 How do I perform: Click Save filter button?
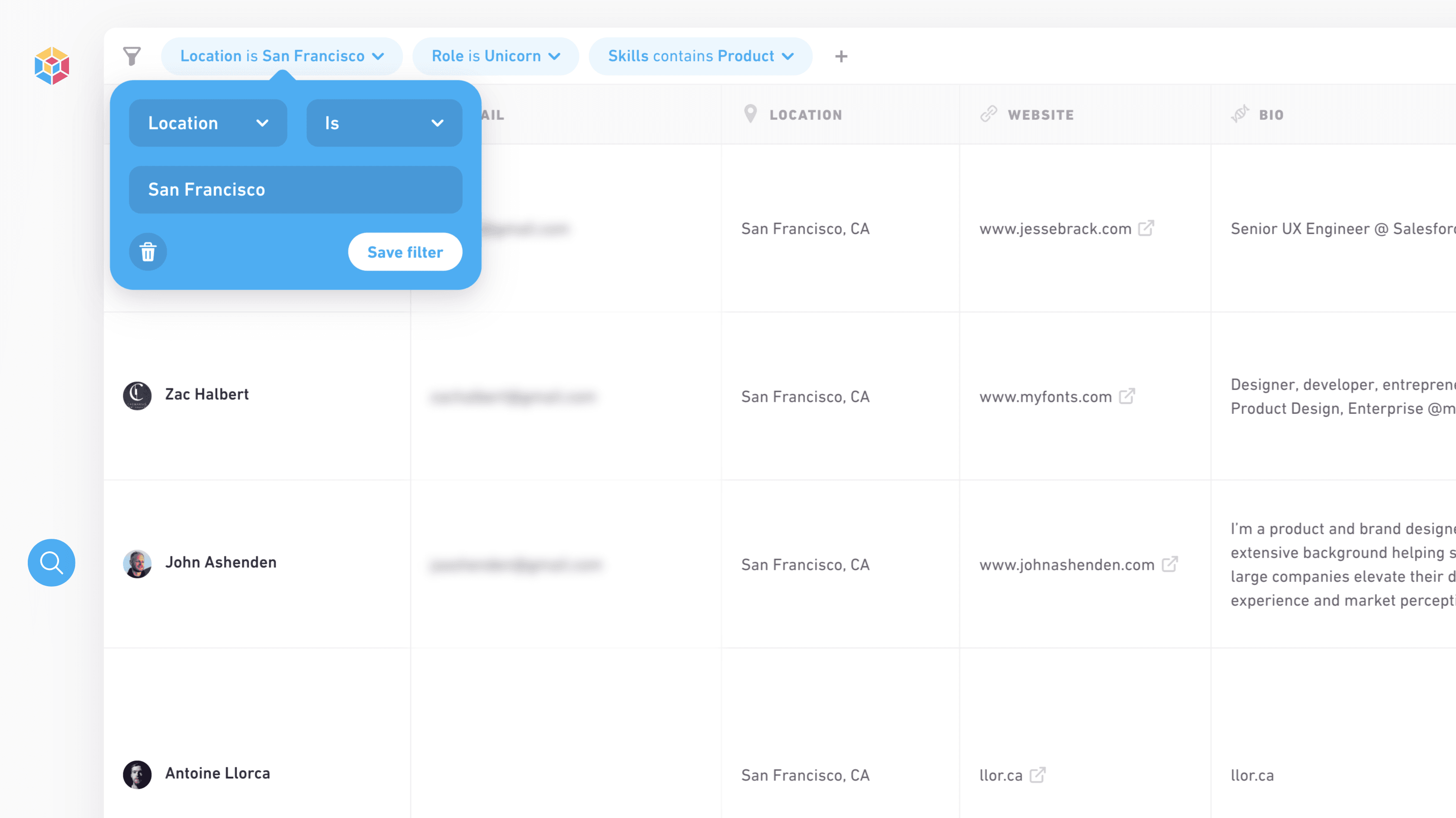[405, 252]
